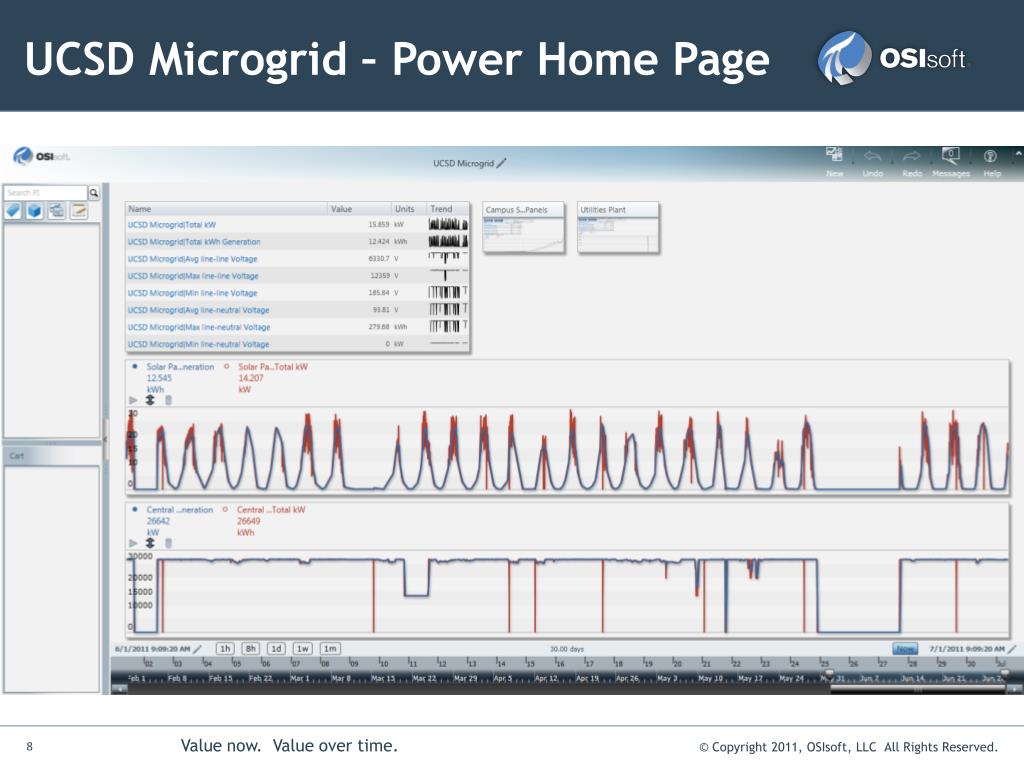Sort the table by the Name column header
This screenshot has width=1024, height=768.
[226, 209]
